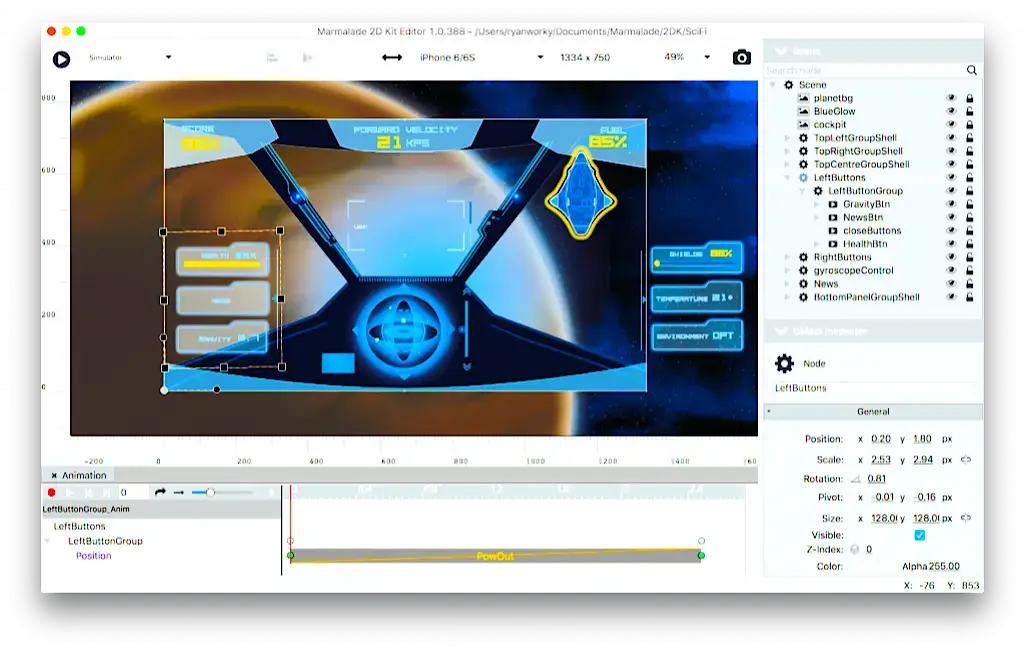Viewport: 1024px width, 651px height.
Task: Select LeftButtonGroup in the scene tree
Action: pos(865,191)
